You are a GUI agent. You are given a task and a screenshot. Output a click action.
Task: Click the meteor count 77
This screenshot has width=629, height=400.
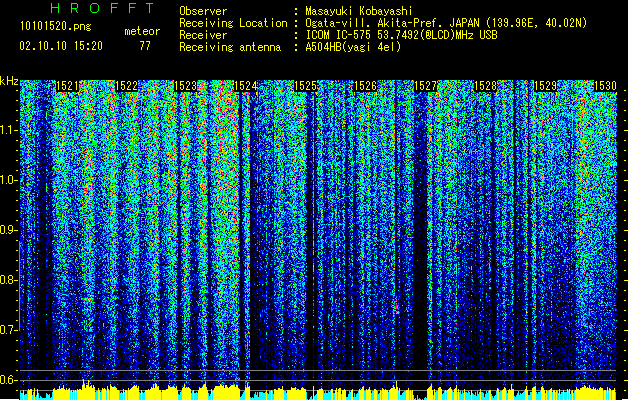145,46
